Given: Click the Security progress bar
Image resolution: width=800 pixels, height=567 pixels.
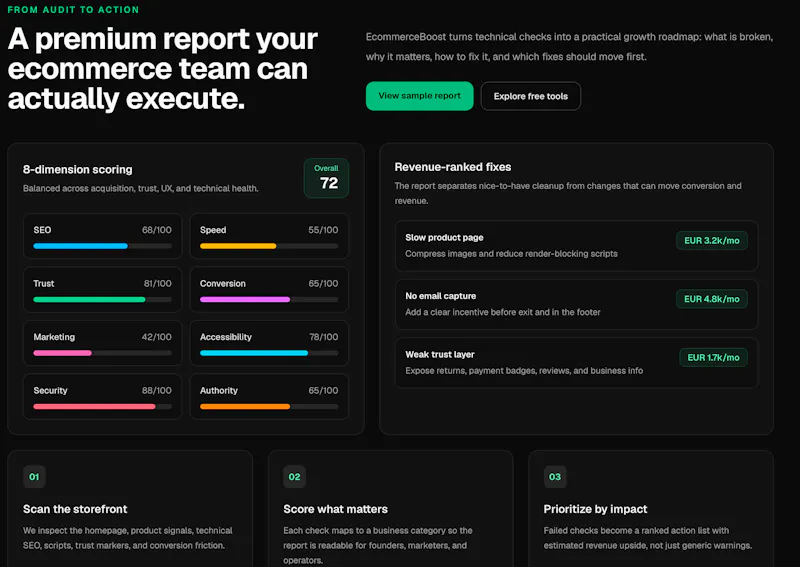Looking at the screenshot, I should [x=103, y=407].
